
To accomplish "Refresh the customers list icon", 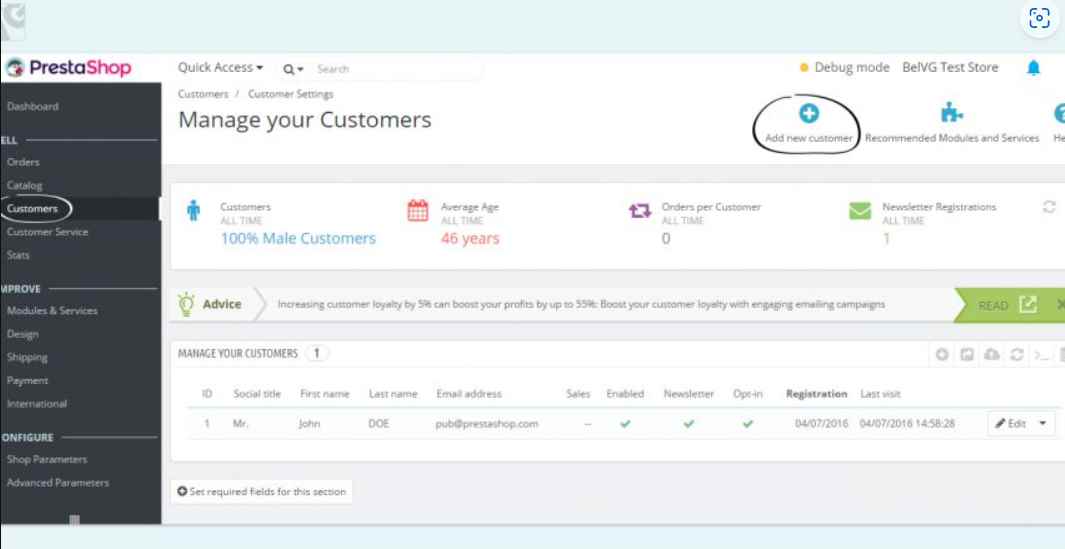I will tap(1017, 354).
